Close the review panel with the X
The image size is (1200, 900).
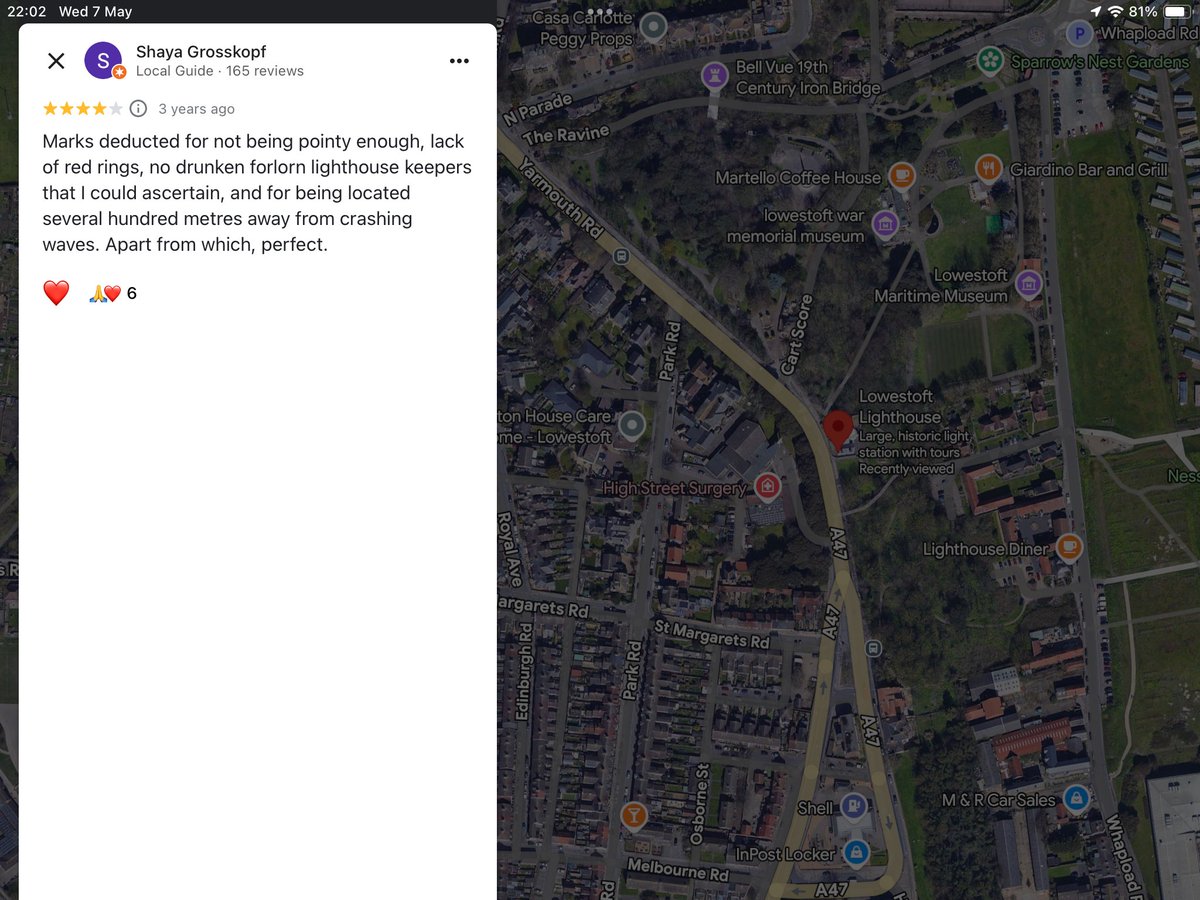pos(56,61)
